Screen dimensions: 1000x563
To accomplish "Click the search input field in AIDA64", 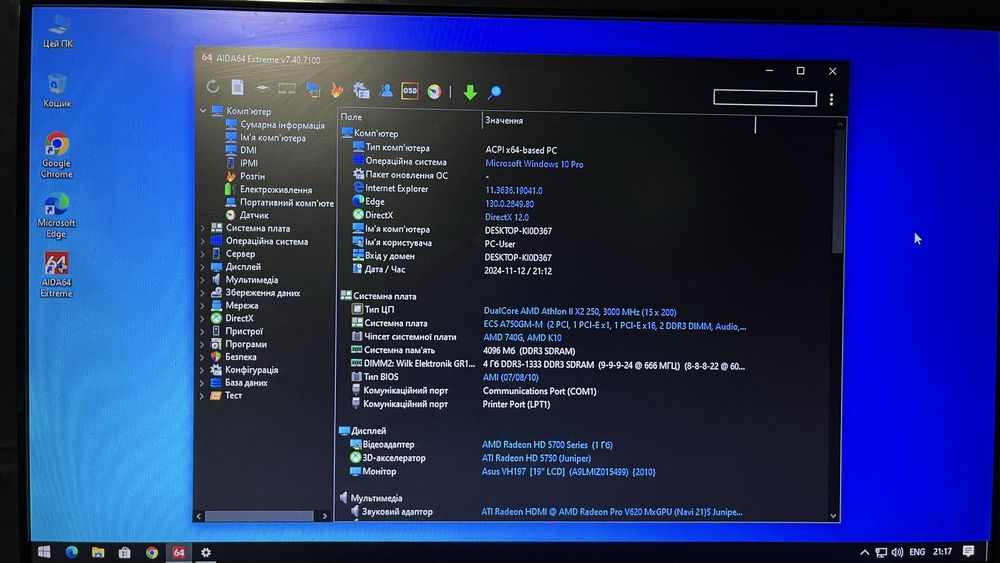I will pyautogui.click(x=765, y=98).
